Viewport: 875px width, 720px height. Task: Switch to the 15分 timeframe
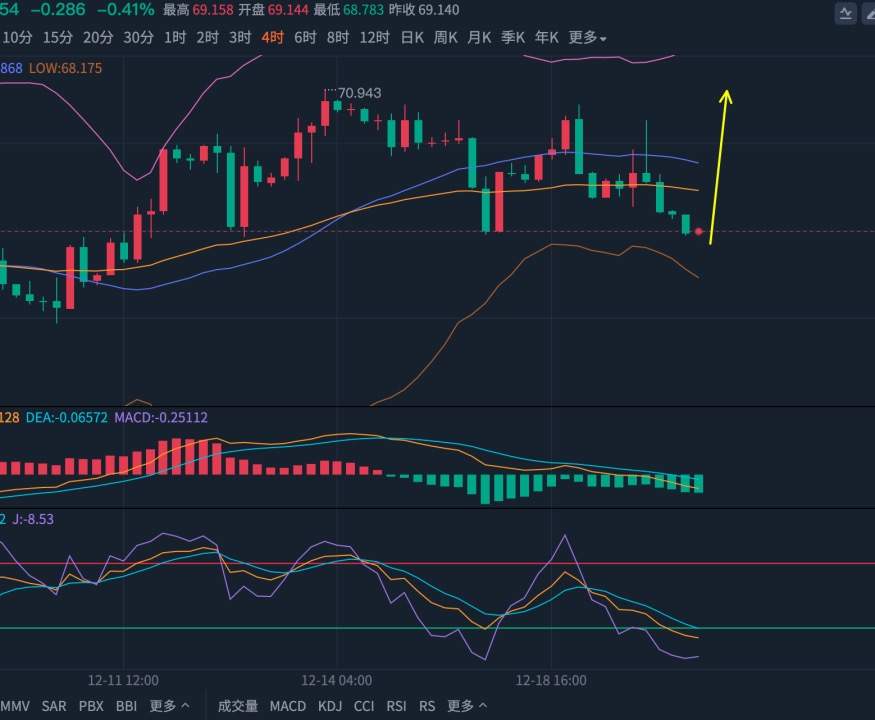(x=58, y=38)
